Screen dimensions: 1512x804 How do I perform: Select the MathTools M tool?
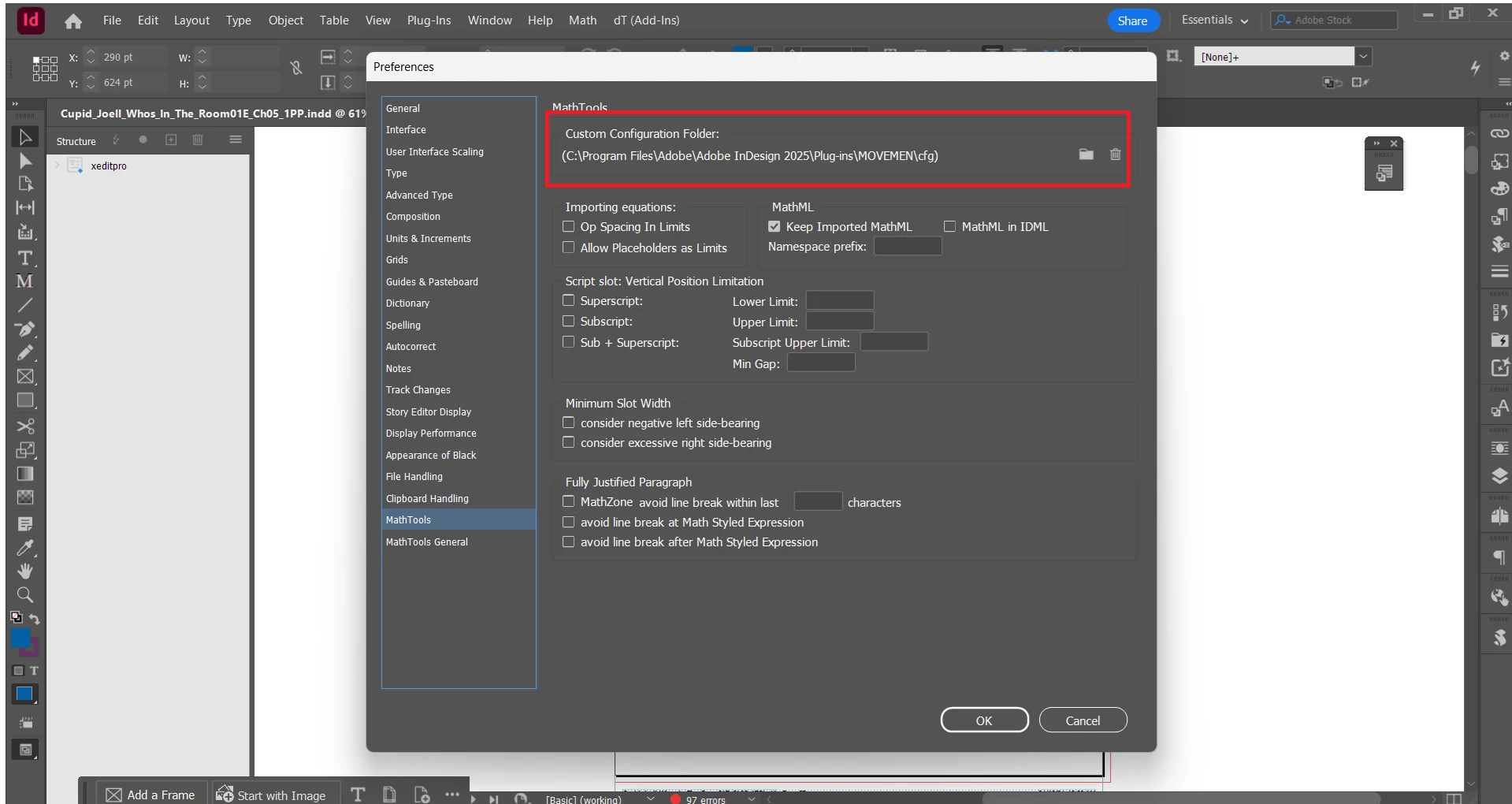coord(25,281)
